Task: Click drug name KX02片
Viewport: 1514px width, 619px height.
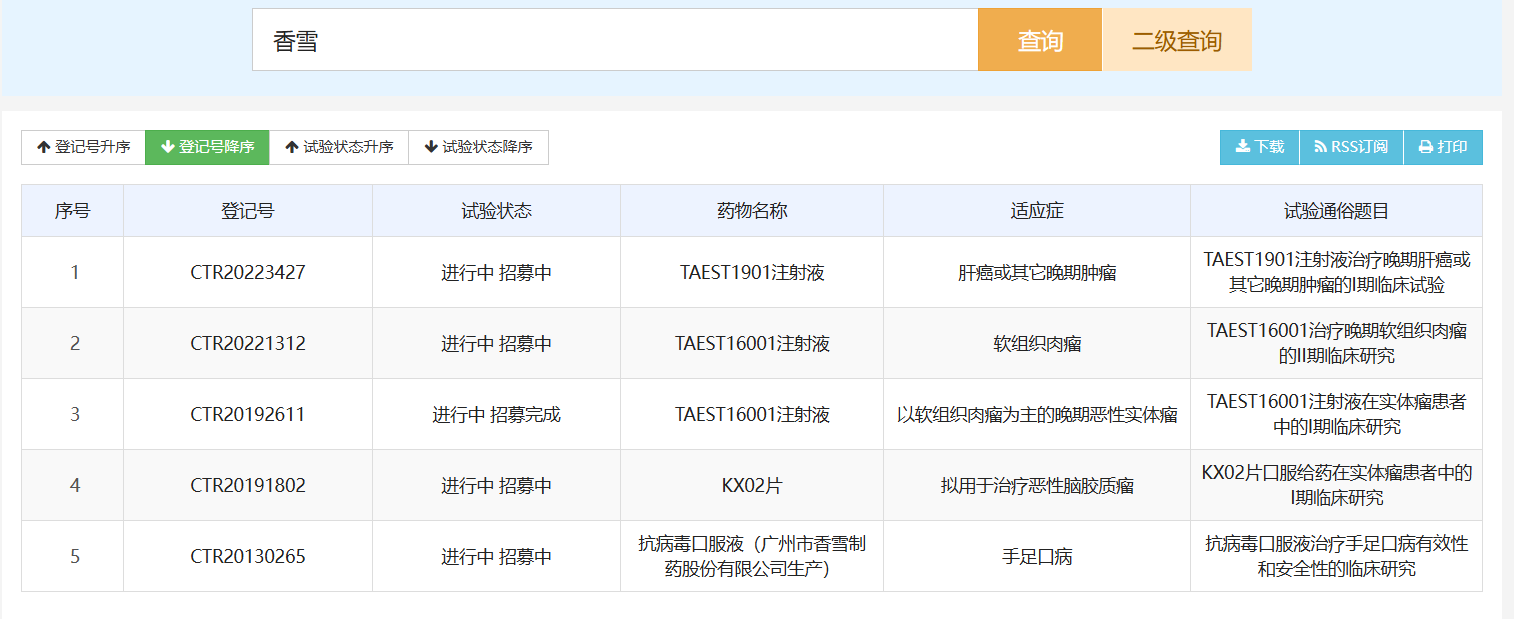Action: click(x=752, y=485)
